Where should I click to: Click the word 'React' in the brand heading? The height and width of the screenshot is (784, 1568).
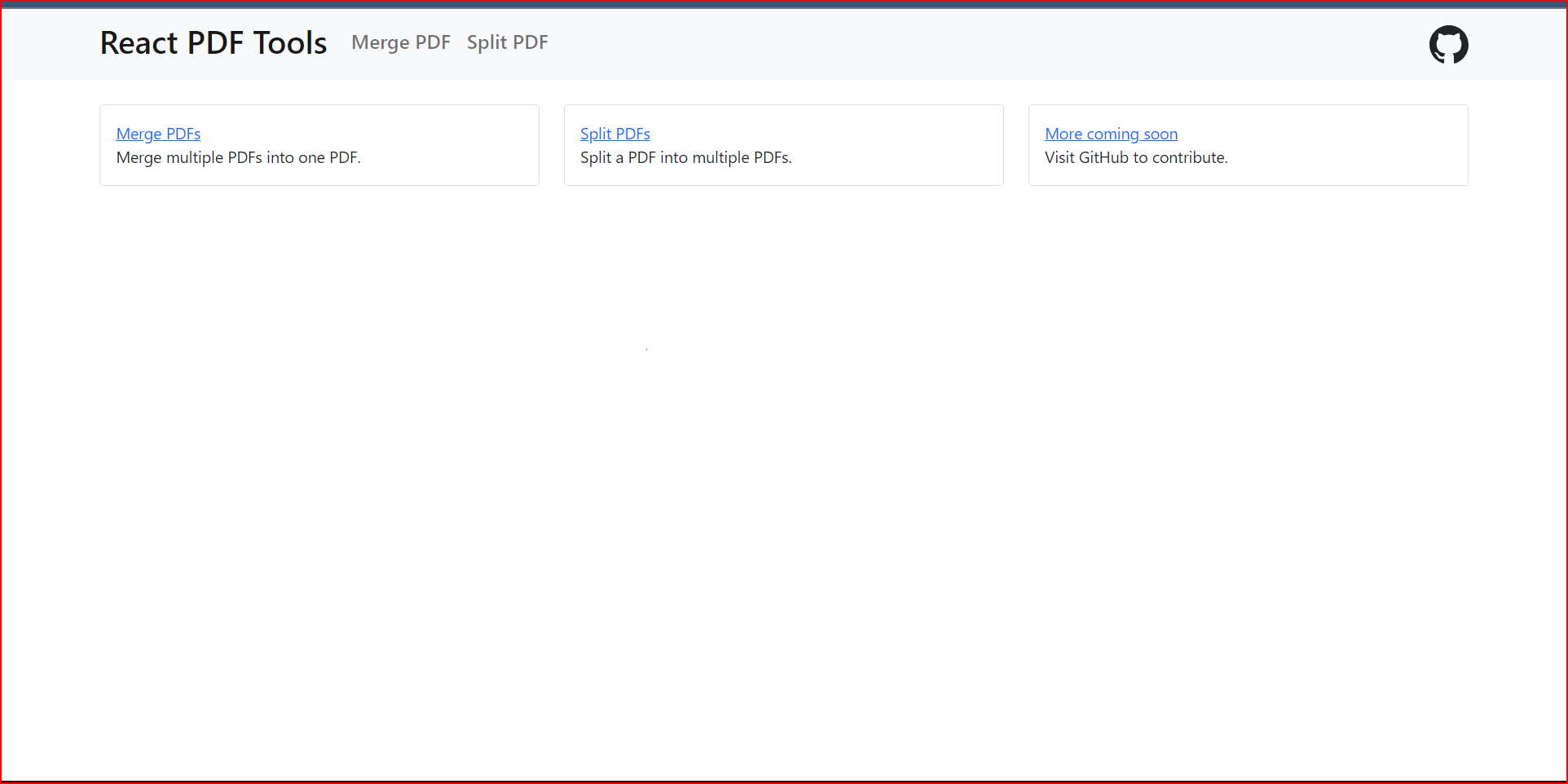[x=139, y=43]
